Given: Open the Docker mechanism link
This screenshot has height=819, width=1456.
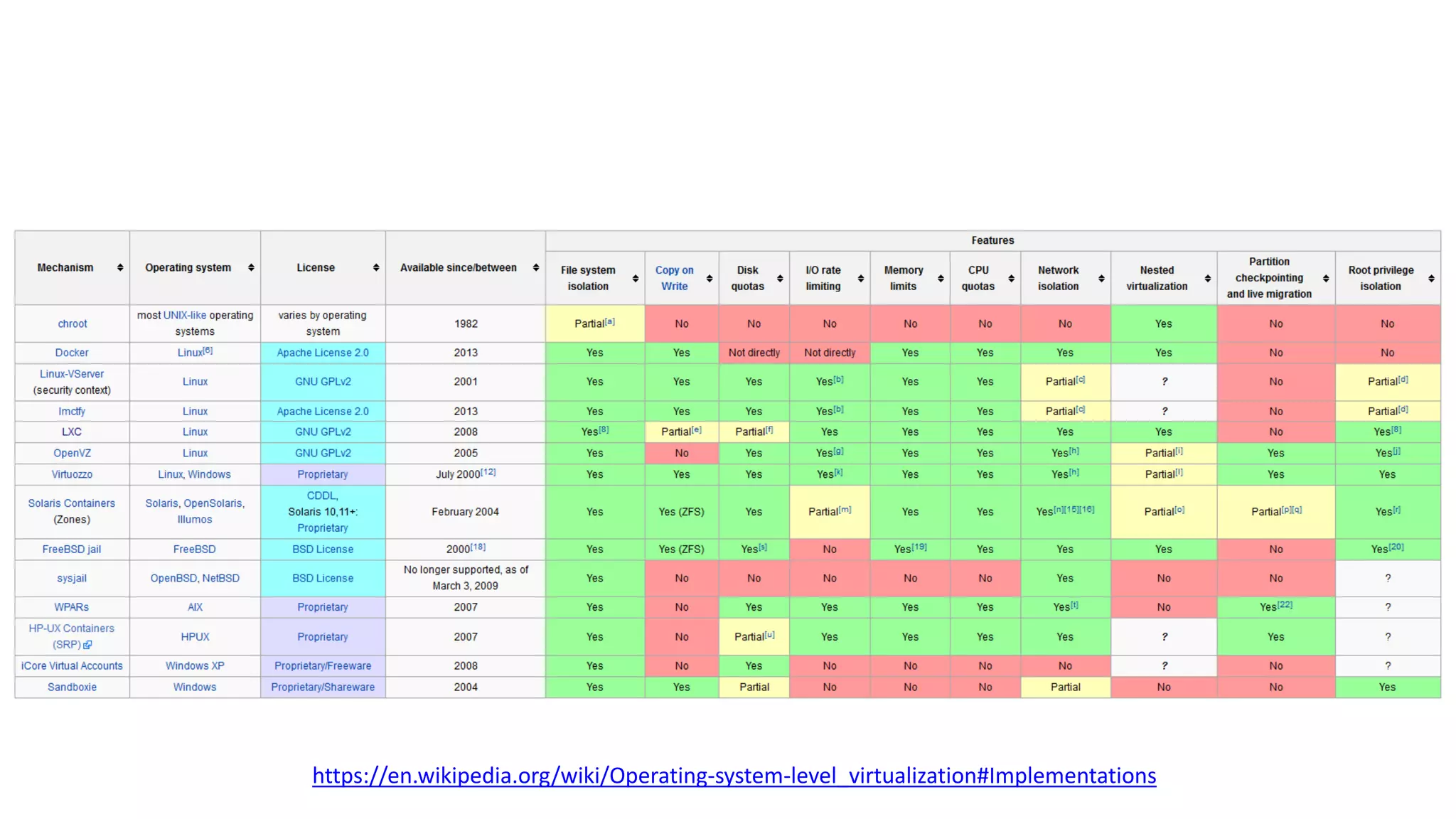Looking at the screenshot, I should click(x=72, y=353).
